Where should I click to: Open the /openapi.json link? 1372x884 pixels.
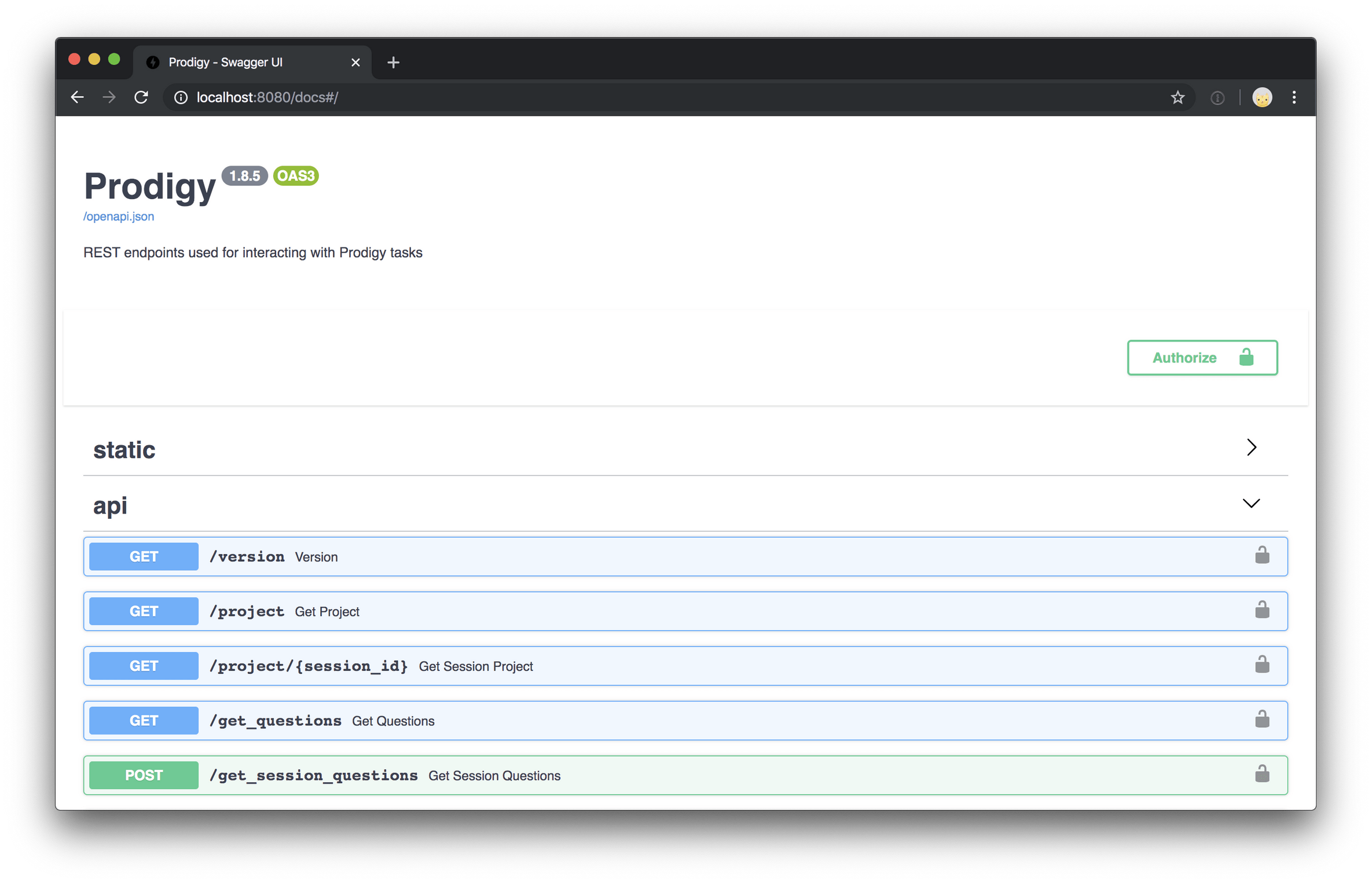(x=118, y=215)
